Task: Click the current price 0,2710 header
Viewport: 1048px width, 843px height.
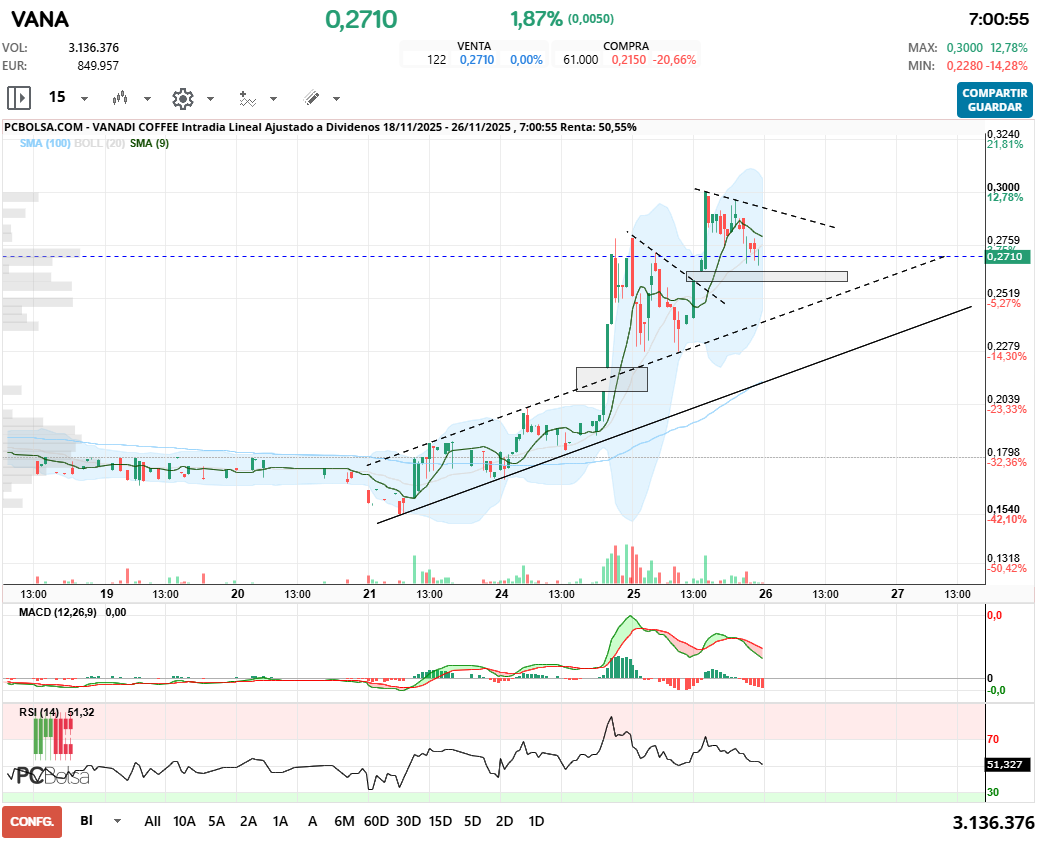Action: (362, 19)
